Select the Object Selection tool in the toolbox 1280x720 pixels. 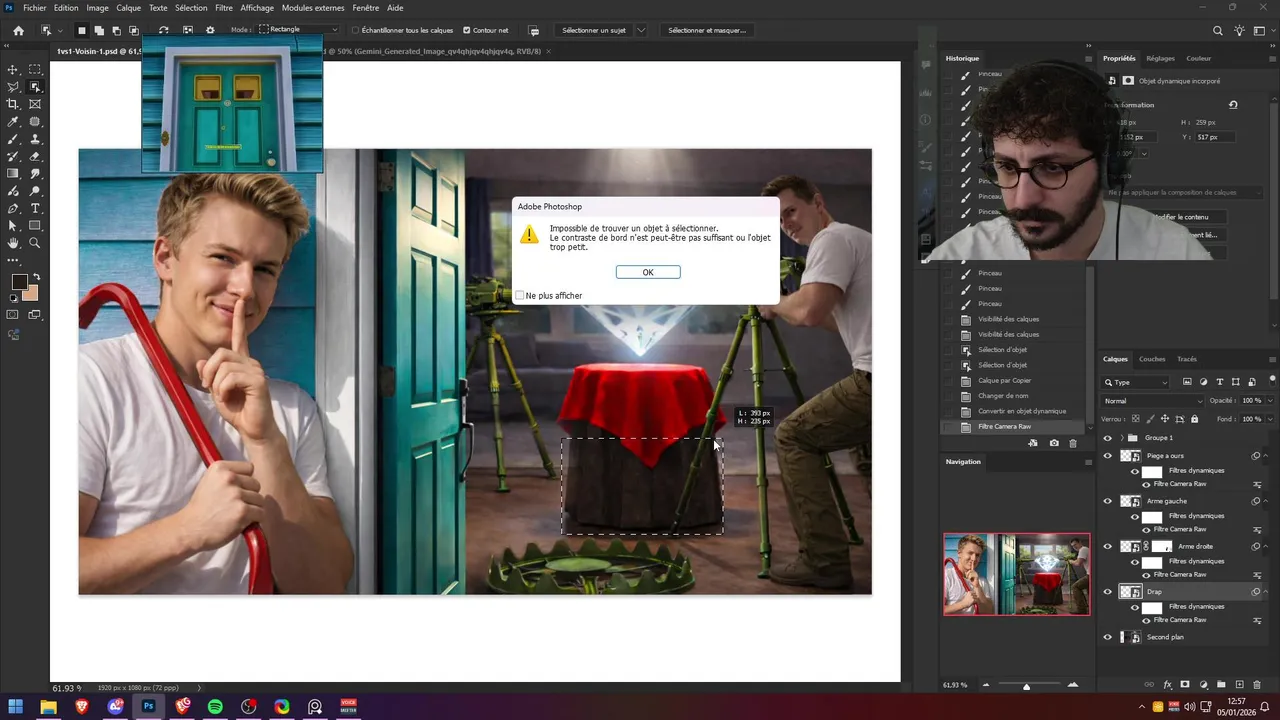[x=35, y=87]
